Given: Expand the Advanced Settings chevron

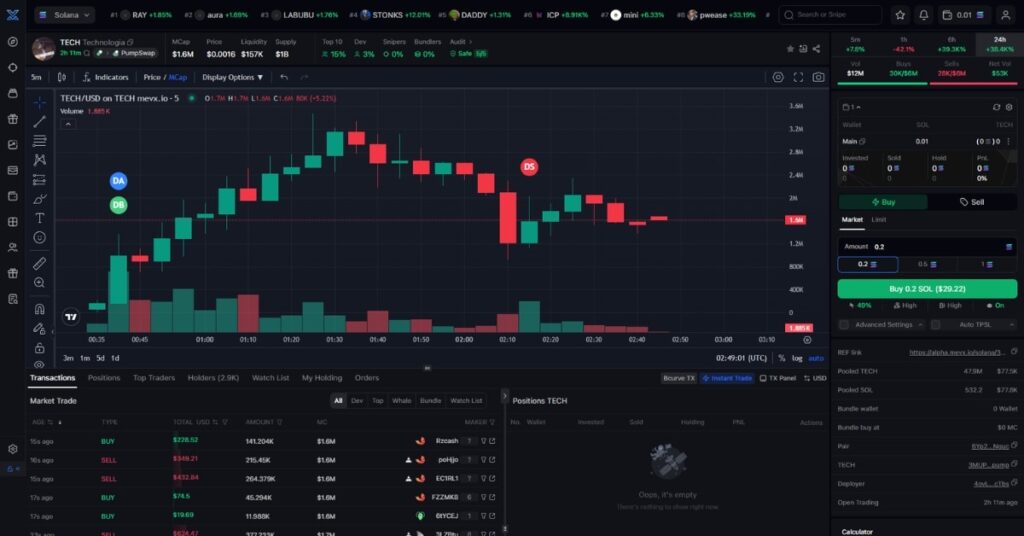Looking at the screenshot, I should click(x=920, y=324).
